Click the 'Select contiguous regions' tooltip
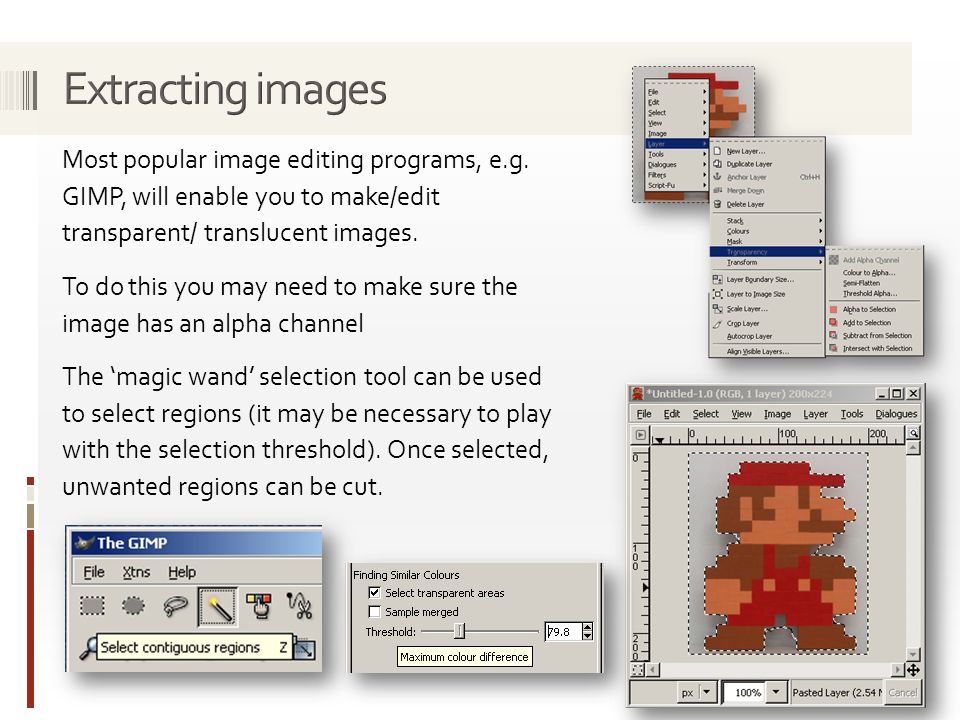960x720 pixels. click(194, 647)
